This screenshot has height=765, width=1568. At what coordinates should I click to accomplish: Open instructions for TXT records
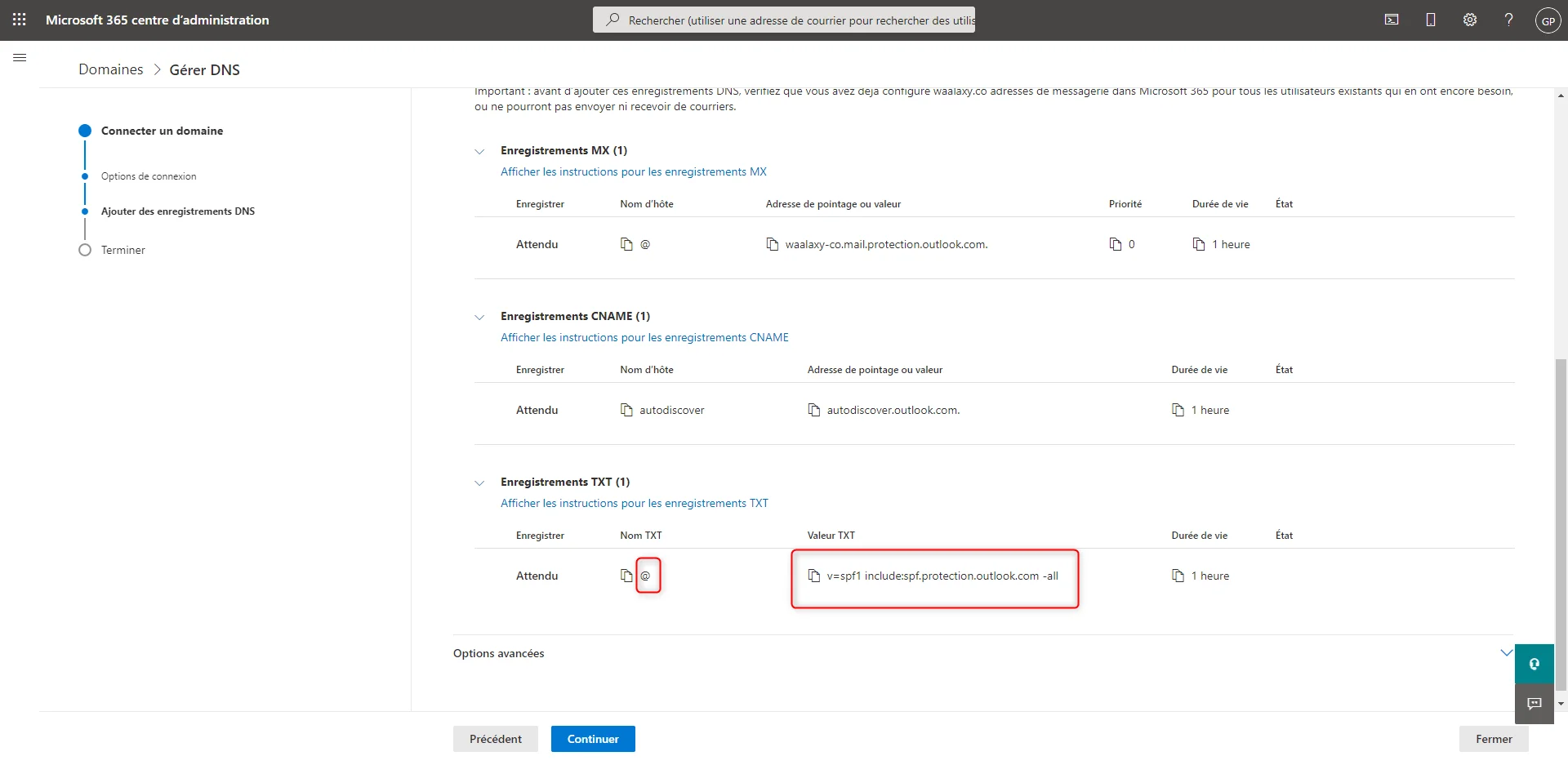coord(635,503)
